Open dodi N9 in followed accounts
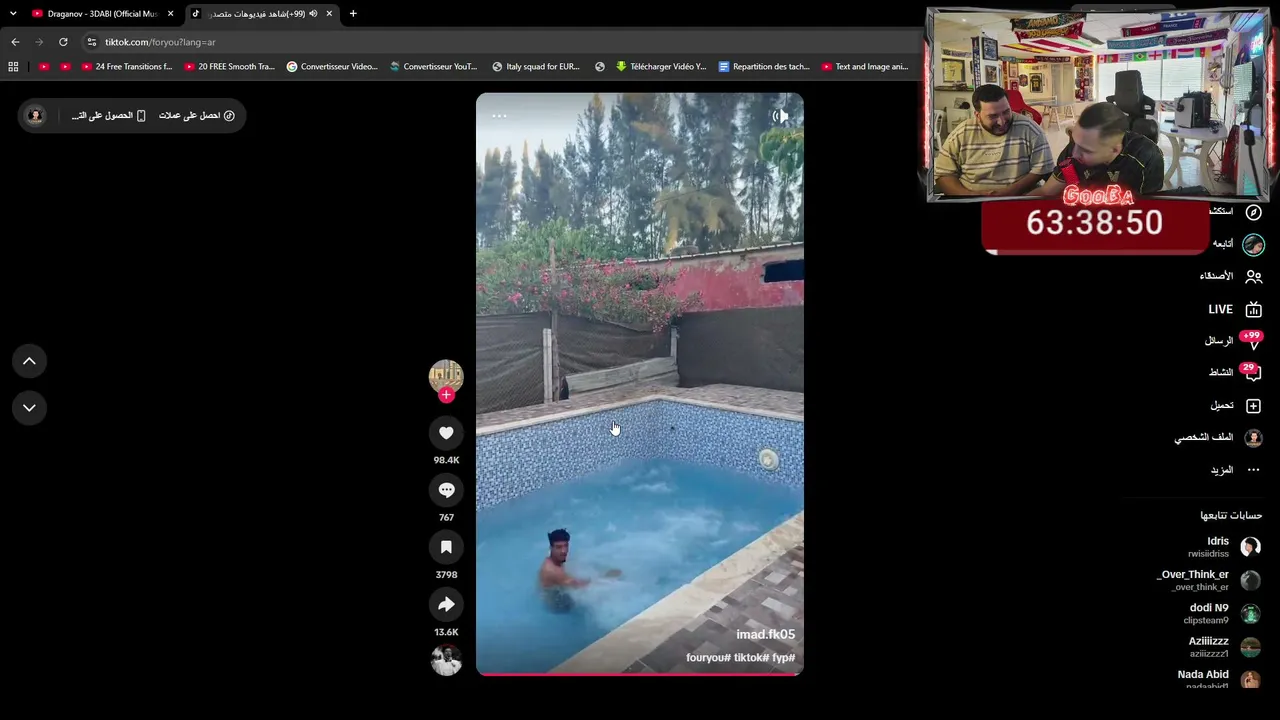 1222,613
